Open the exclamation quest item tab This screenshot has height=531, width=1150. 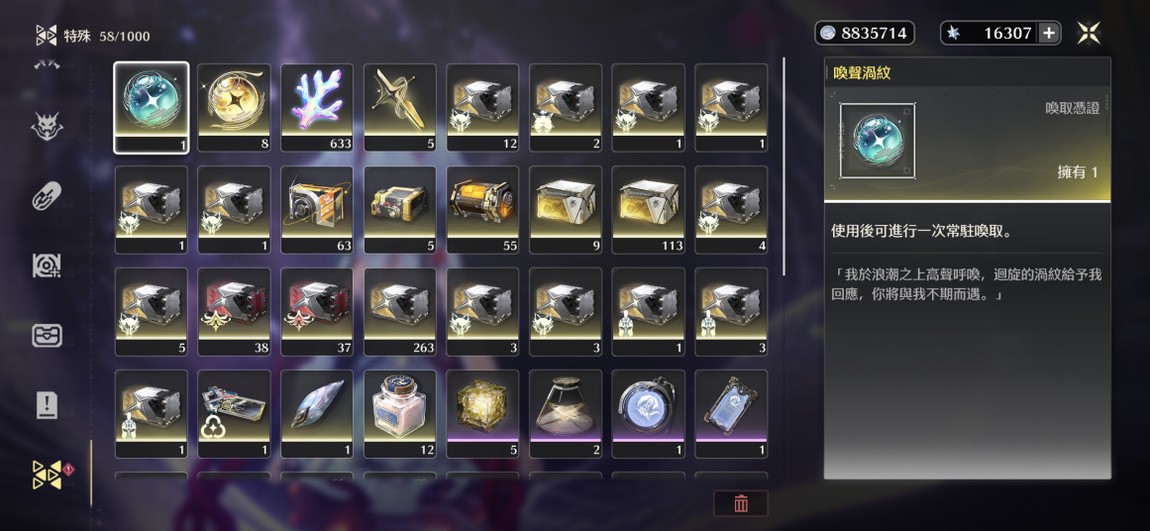click(x=47, y=405)
